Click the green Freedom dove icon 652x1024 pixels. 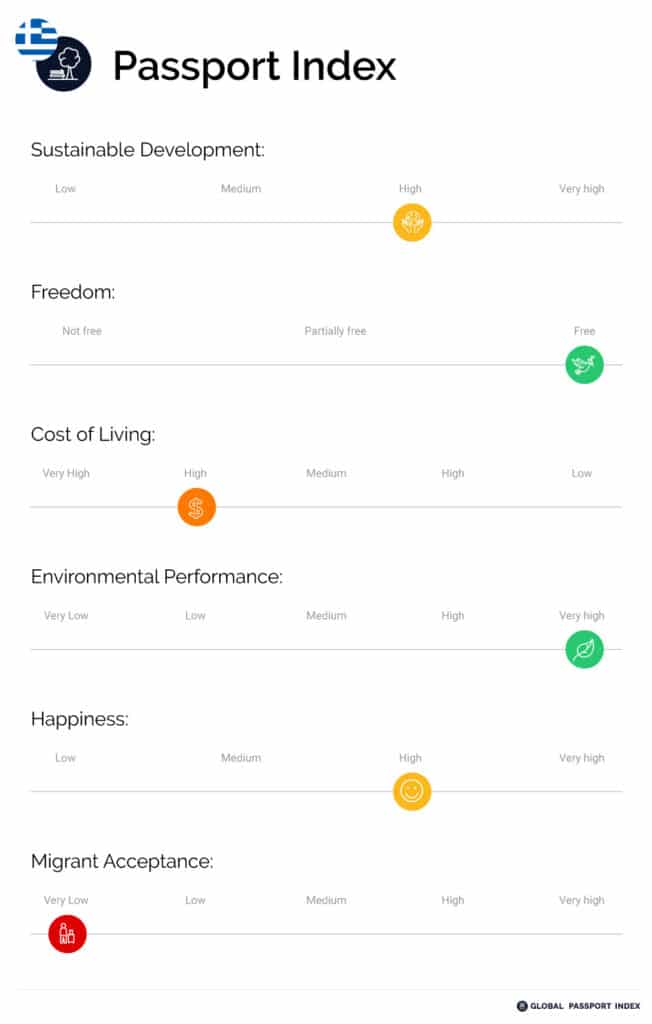click(x=584, y=364)
